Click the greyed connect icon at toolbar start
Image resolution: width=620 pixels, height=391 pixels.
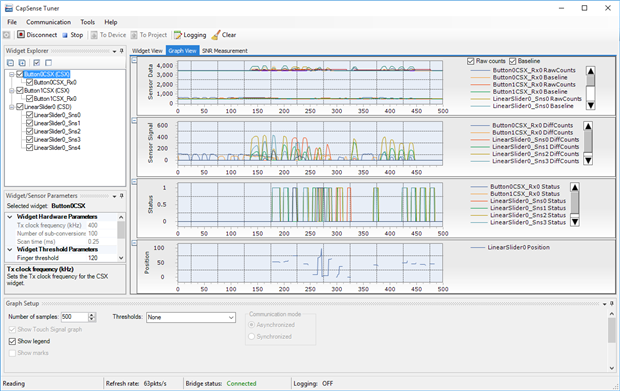pyautogui.click(x=7, y=35)
